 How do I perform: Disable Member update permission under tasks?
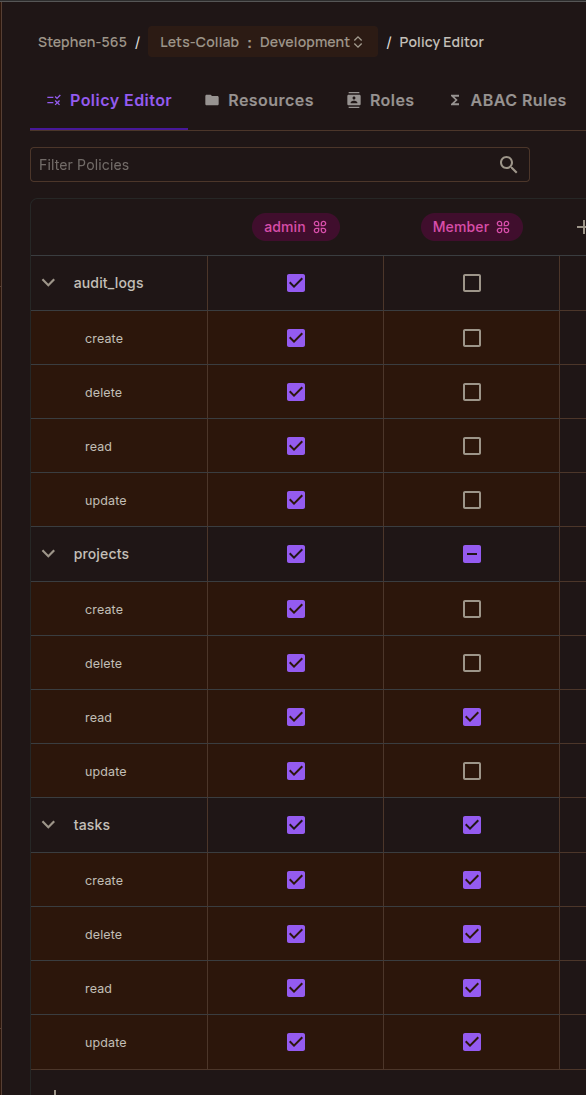pyautogui.click(x=472, y=1042)
